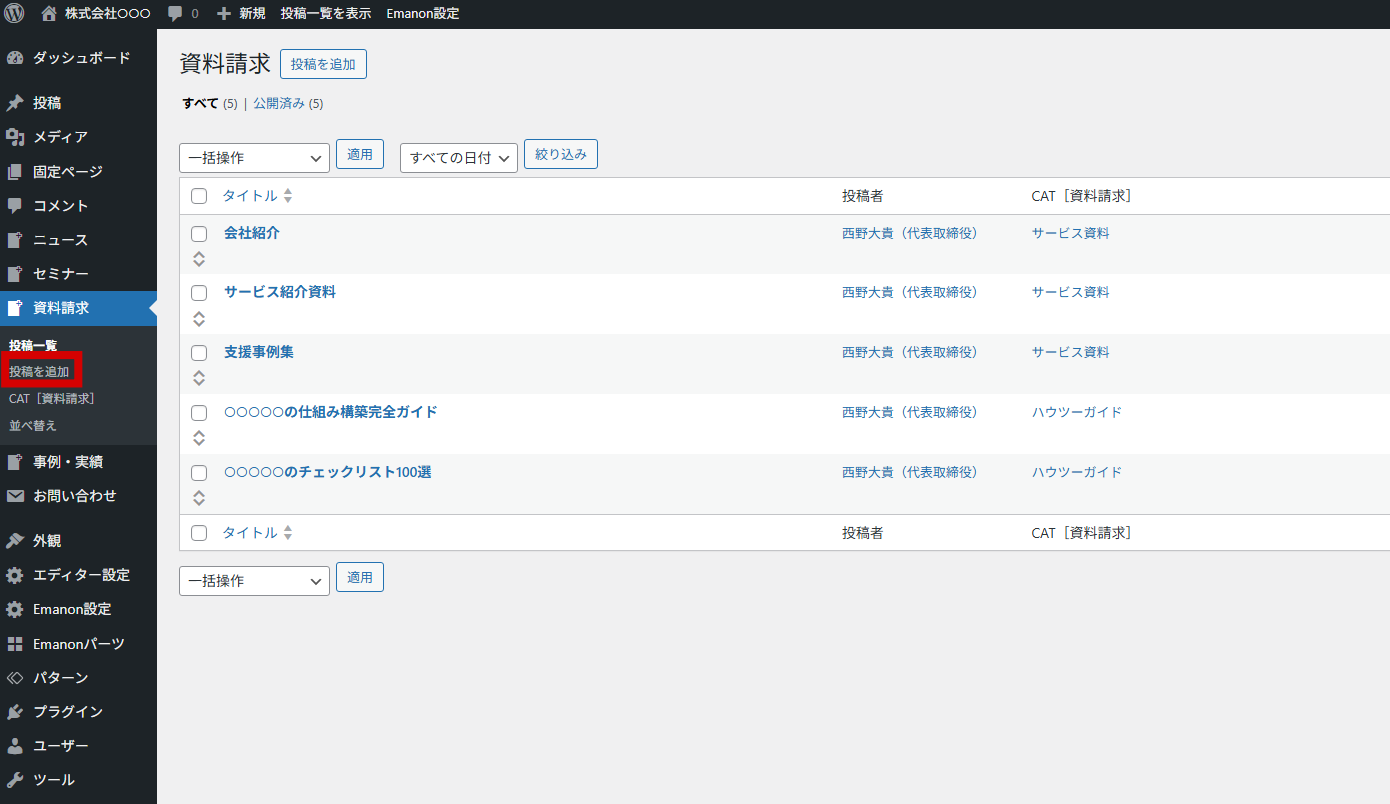Expand row details under ○○○○○の仕組み構築完全ガイド

(x=199, y=438)
